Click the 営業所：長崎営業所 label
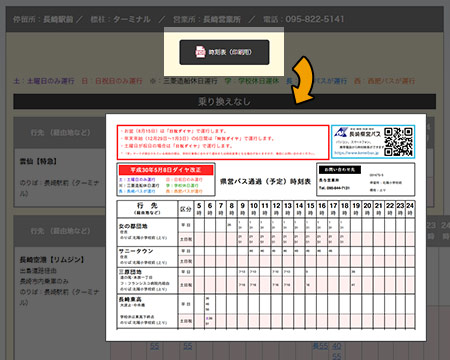Viewport: 450px width, 360px height. (x=207, y=20)
